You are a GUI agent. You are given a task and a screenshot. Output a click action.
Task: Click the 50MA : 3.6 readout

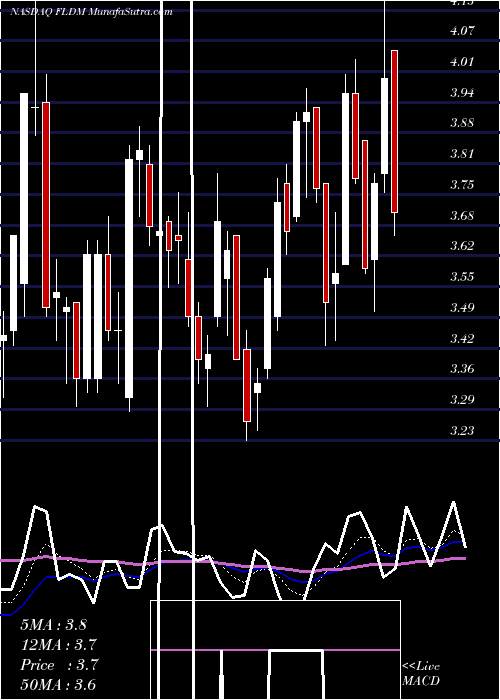point(58,685)
